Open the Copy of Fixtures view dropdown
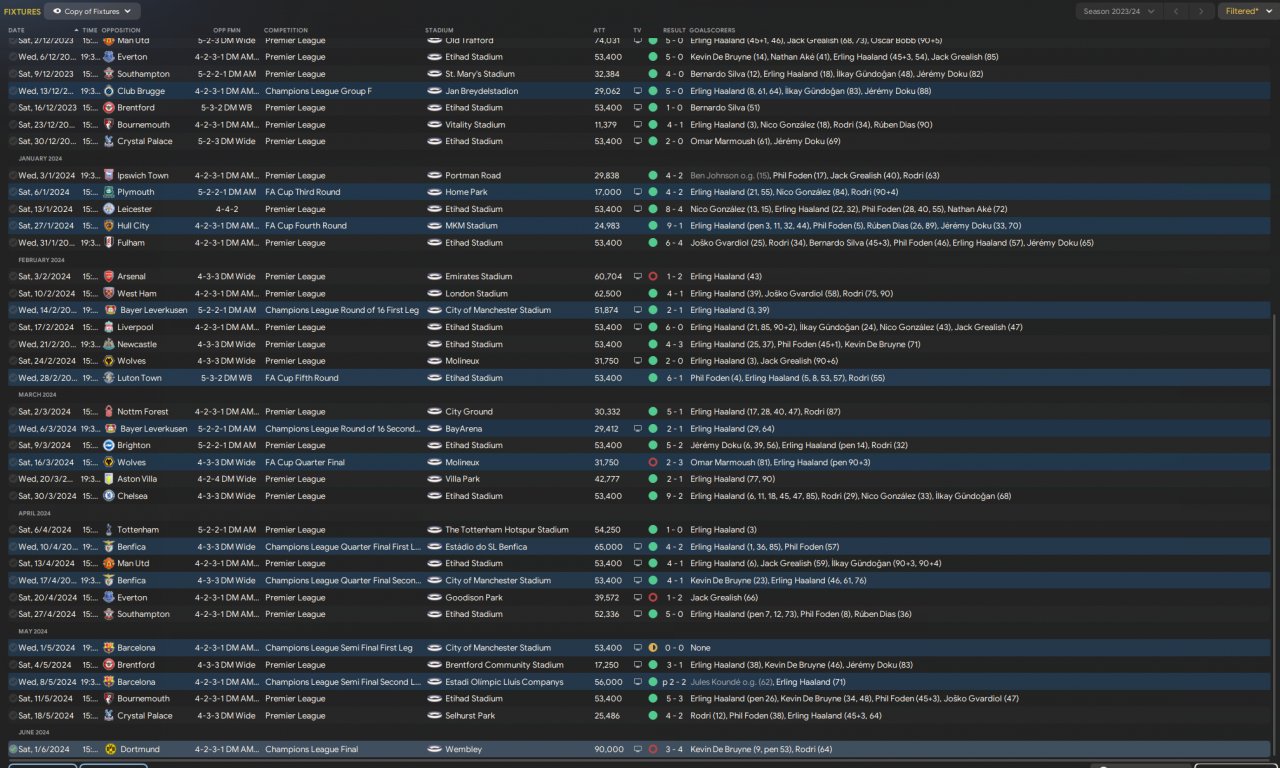This screenshot has width=1280, height=768. click(93, 11)
